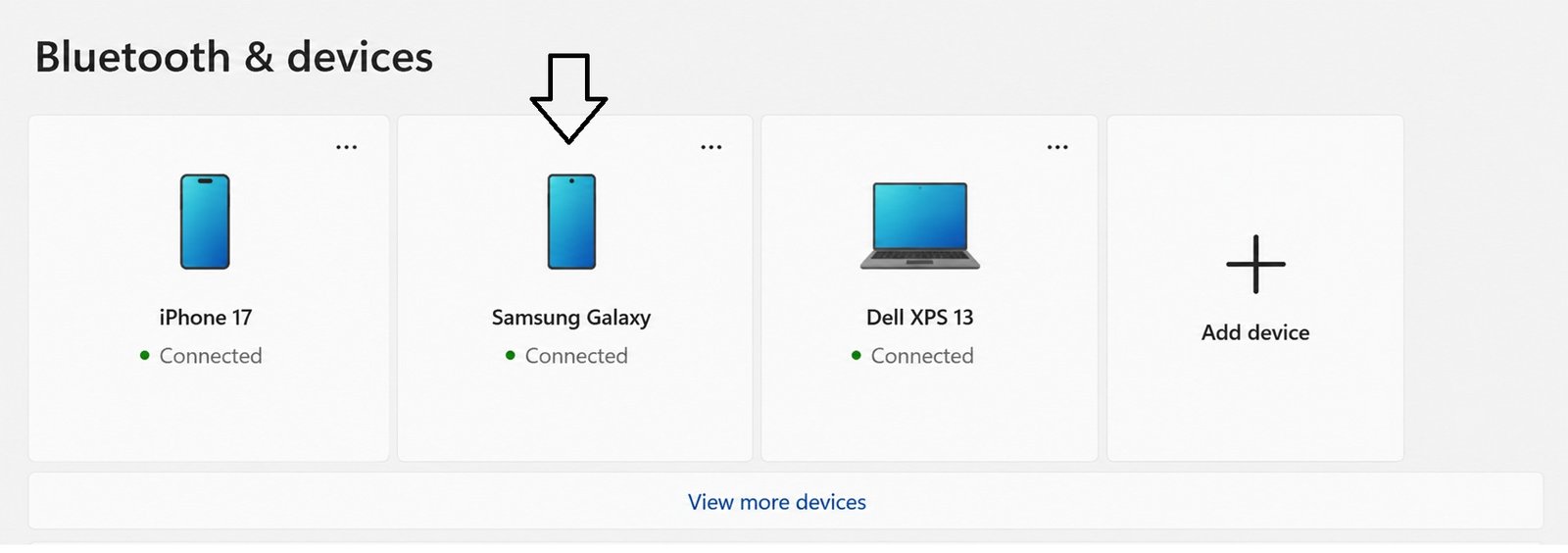Click green status dot under iPhone 17

145,356
